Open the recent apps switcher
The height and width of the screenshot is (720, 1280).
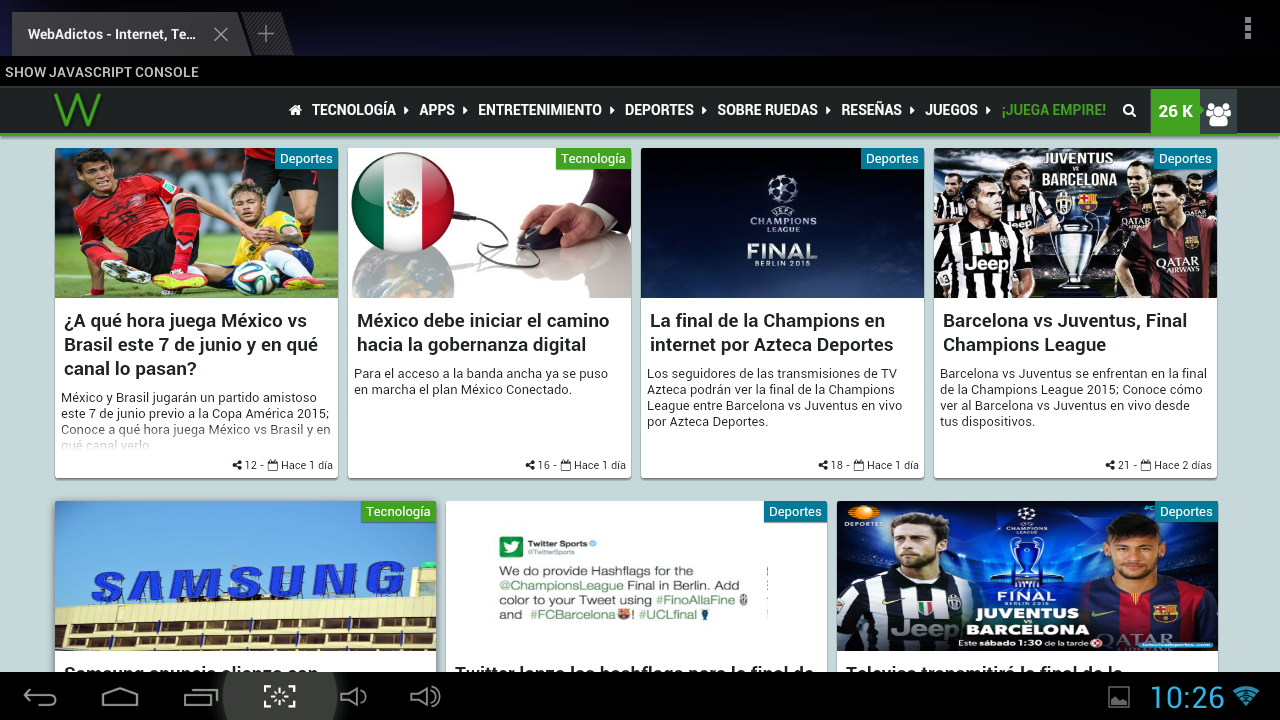tap(200, 697)
